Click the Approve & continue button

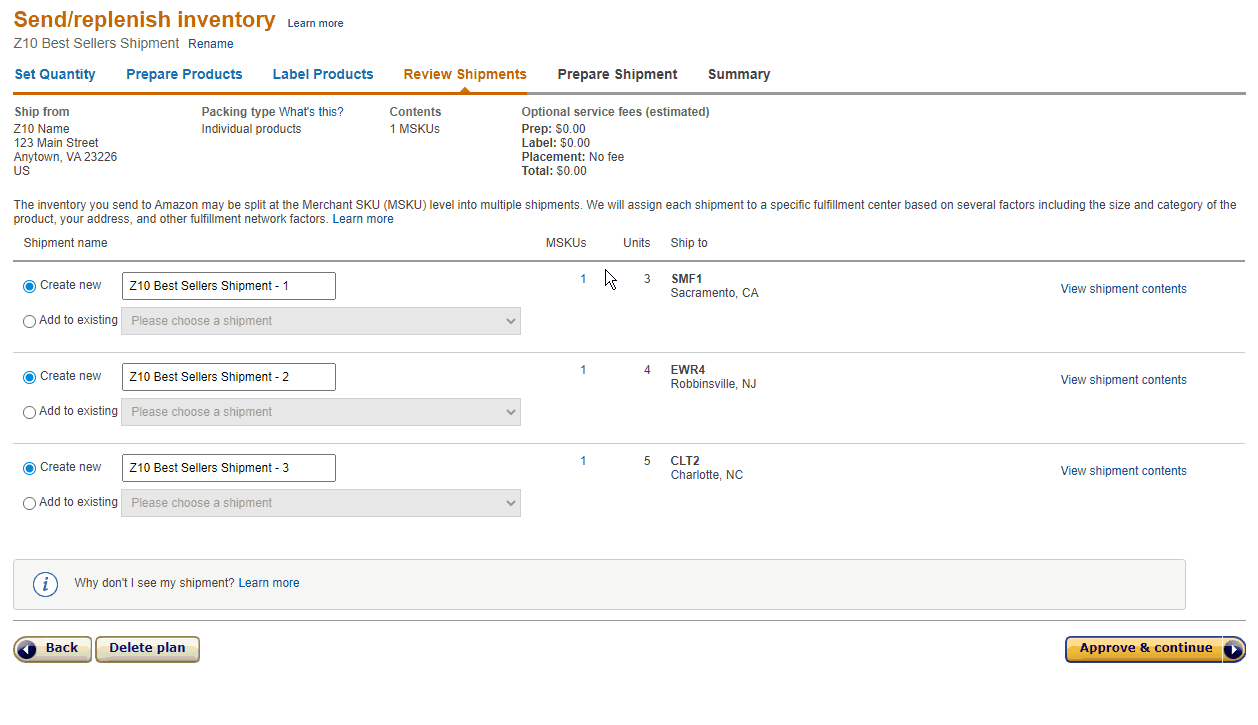point(1144,649)
